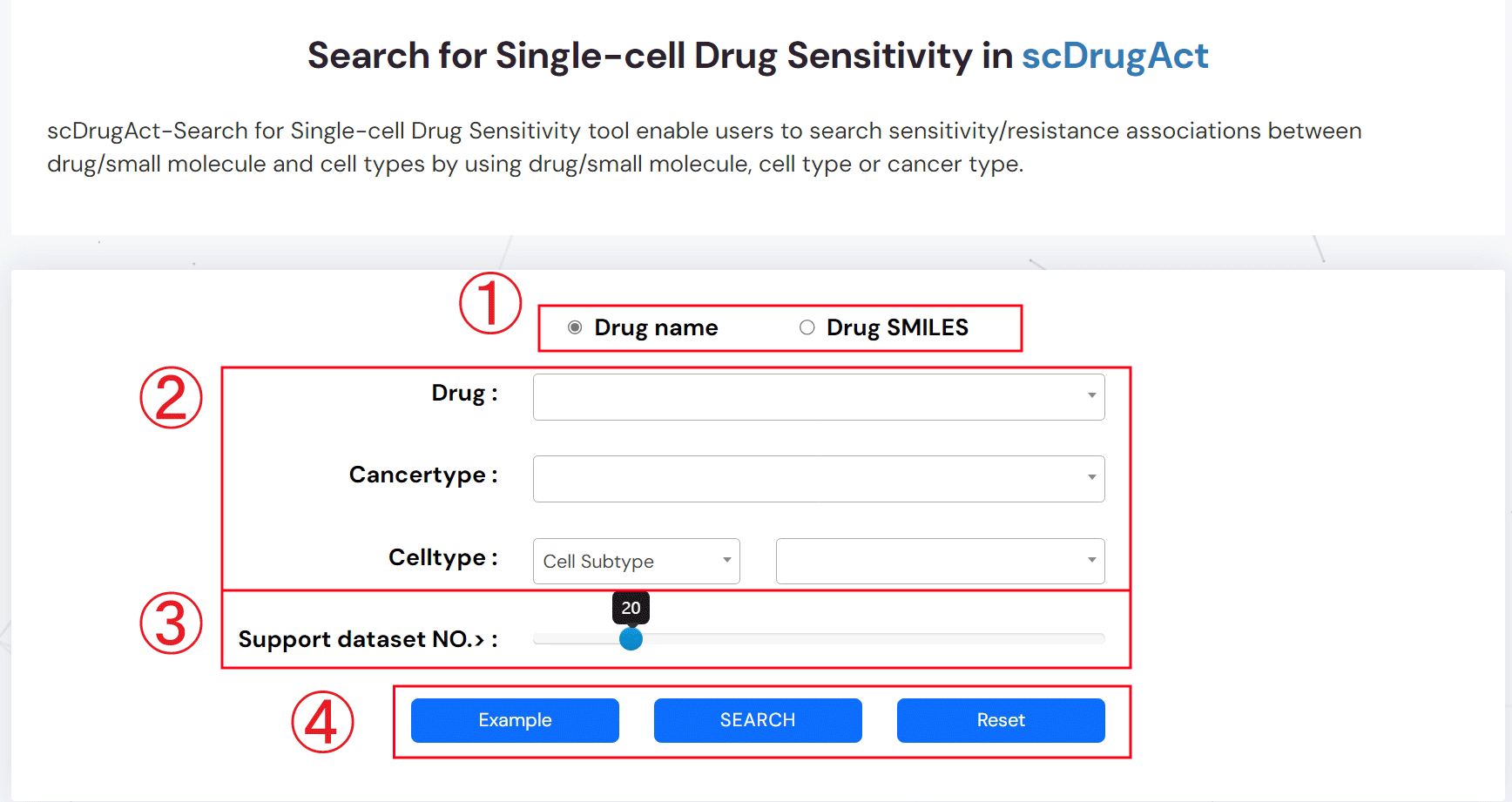Open the Cell Subtype dropdown
Viewport: 1512px width, 802px height.
pos(636,562)
